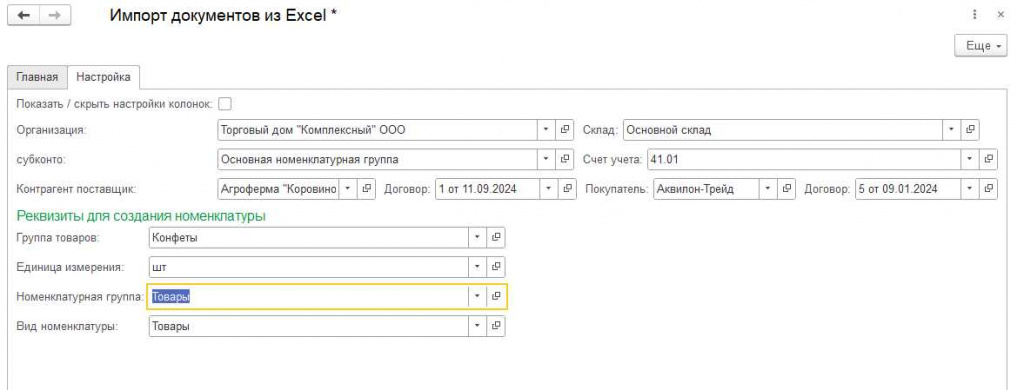This screenshot has width=1024, height=390.
Task: Switch to the Главная tab
Action: point(37,77)
